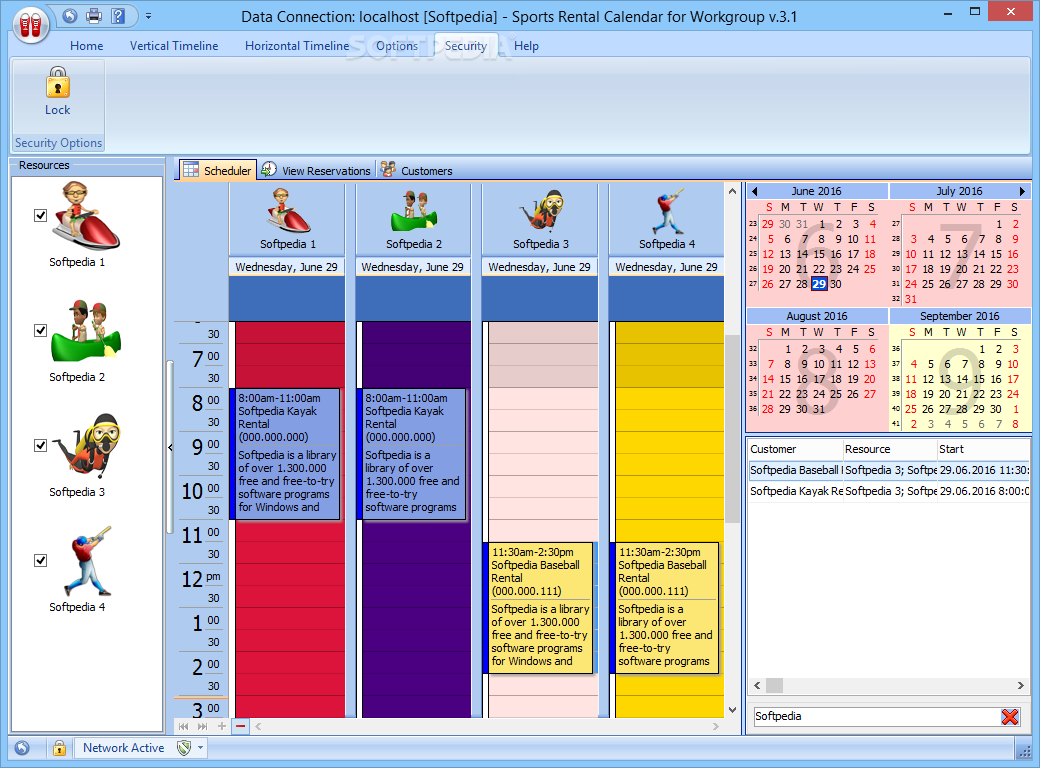This screenshot has height=768, width=1040.
Task: Click the red minus delete navigator button
Action: (x=240, y=726)
